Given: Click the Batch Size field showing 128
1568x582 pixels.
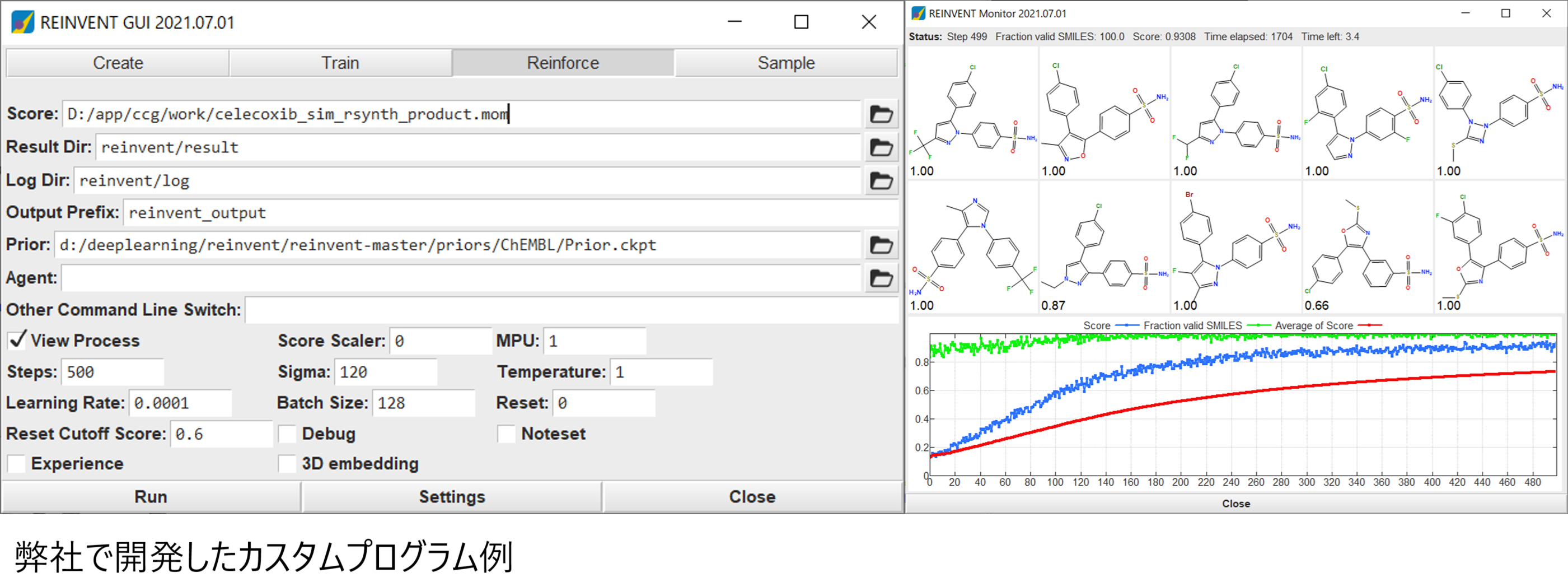Looking at the screenshot, I should pyautogui.click(x=423, y=403).
